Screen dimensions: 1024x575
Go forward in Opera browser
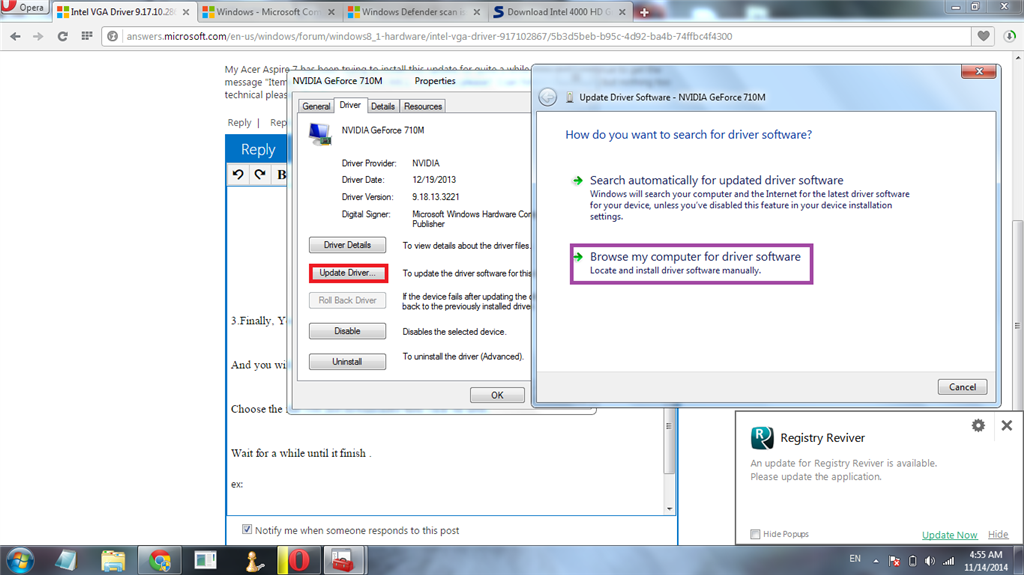(39, 37)
